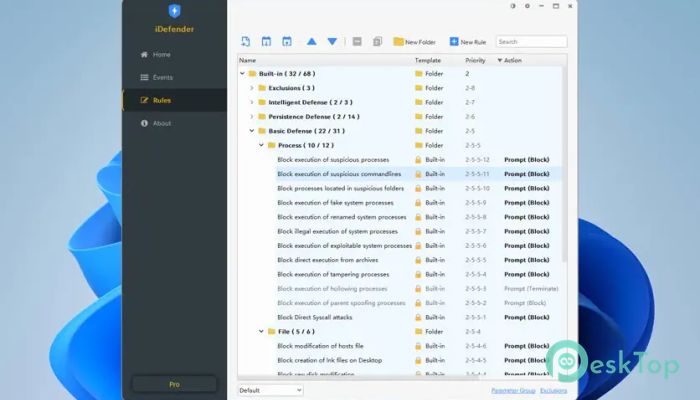Screen dimensions: 700x400
Task: Toggle the theme (half-circle) icon in title bar
Action: (x=513, y=6)
